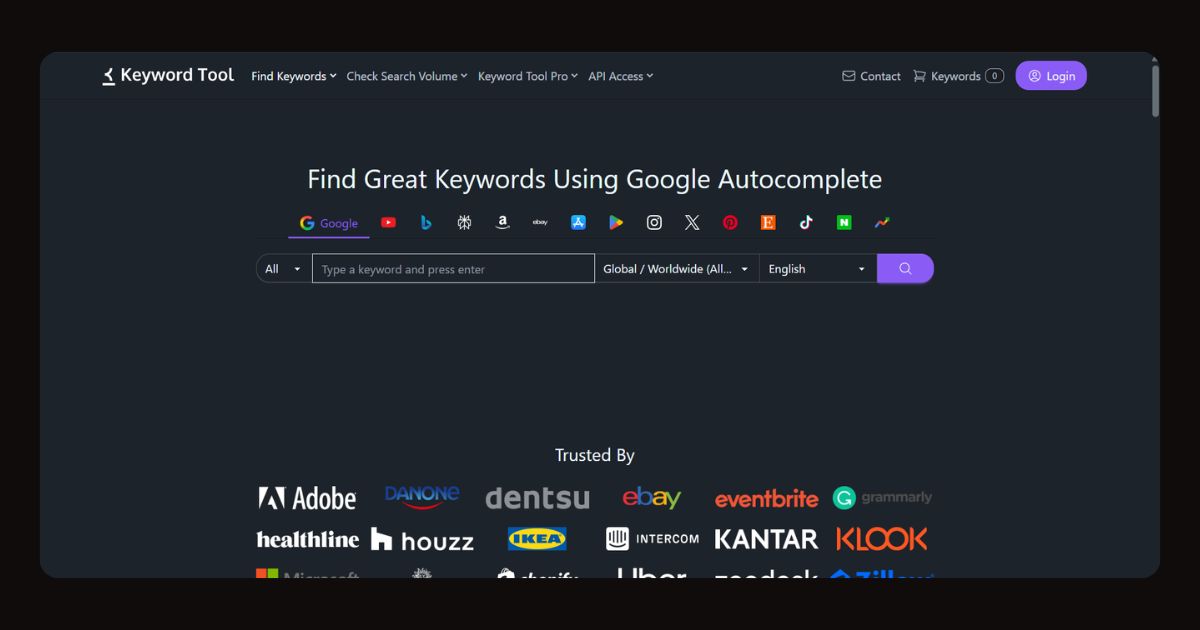Switch to App Store keyword search

(x=578, y=223)
